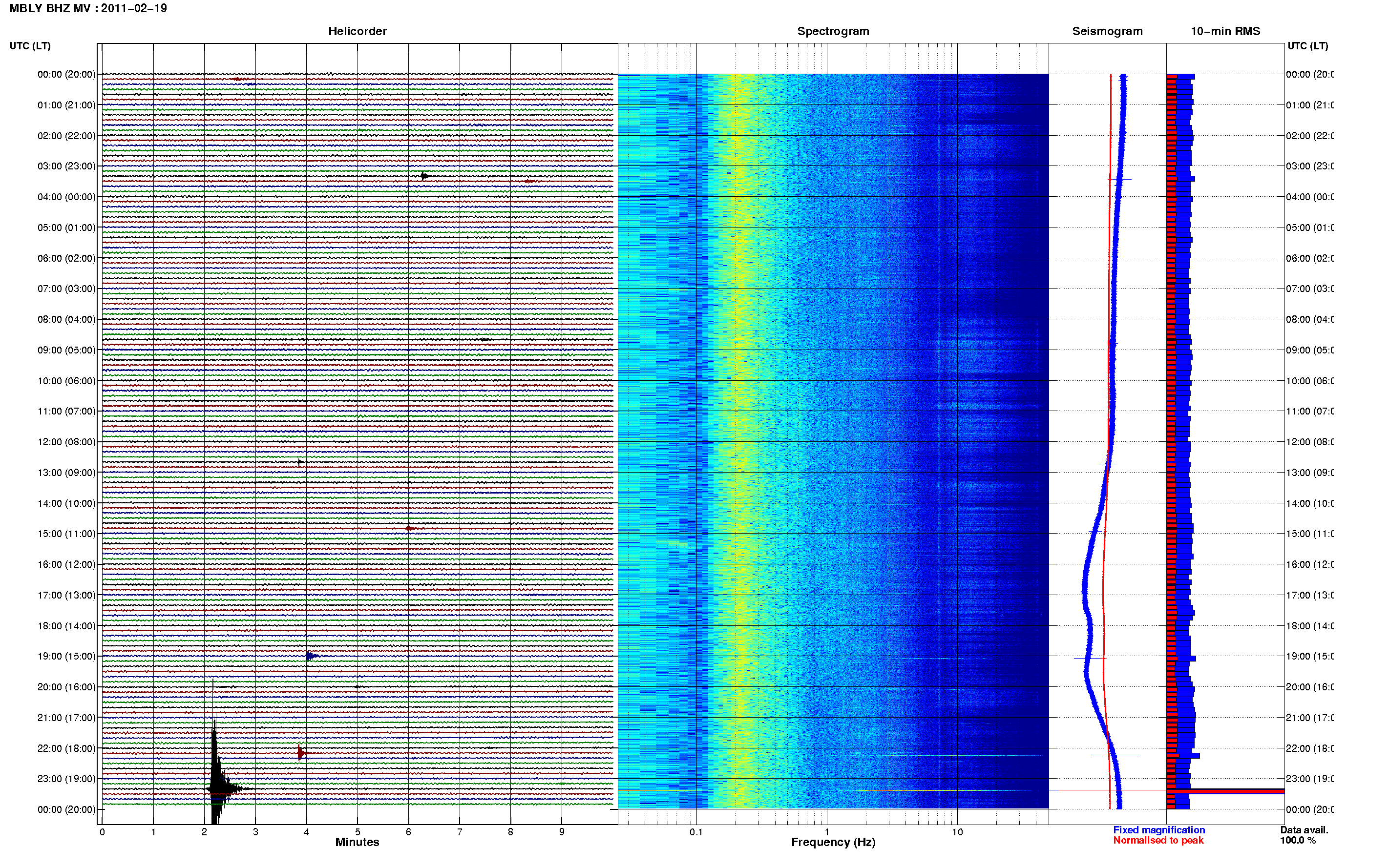Click the Seismogram panel heading

(x=1107, y=31)
